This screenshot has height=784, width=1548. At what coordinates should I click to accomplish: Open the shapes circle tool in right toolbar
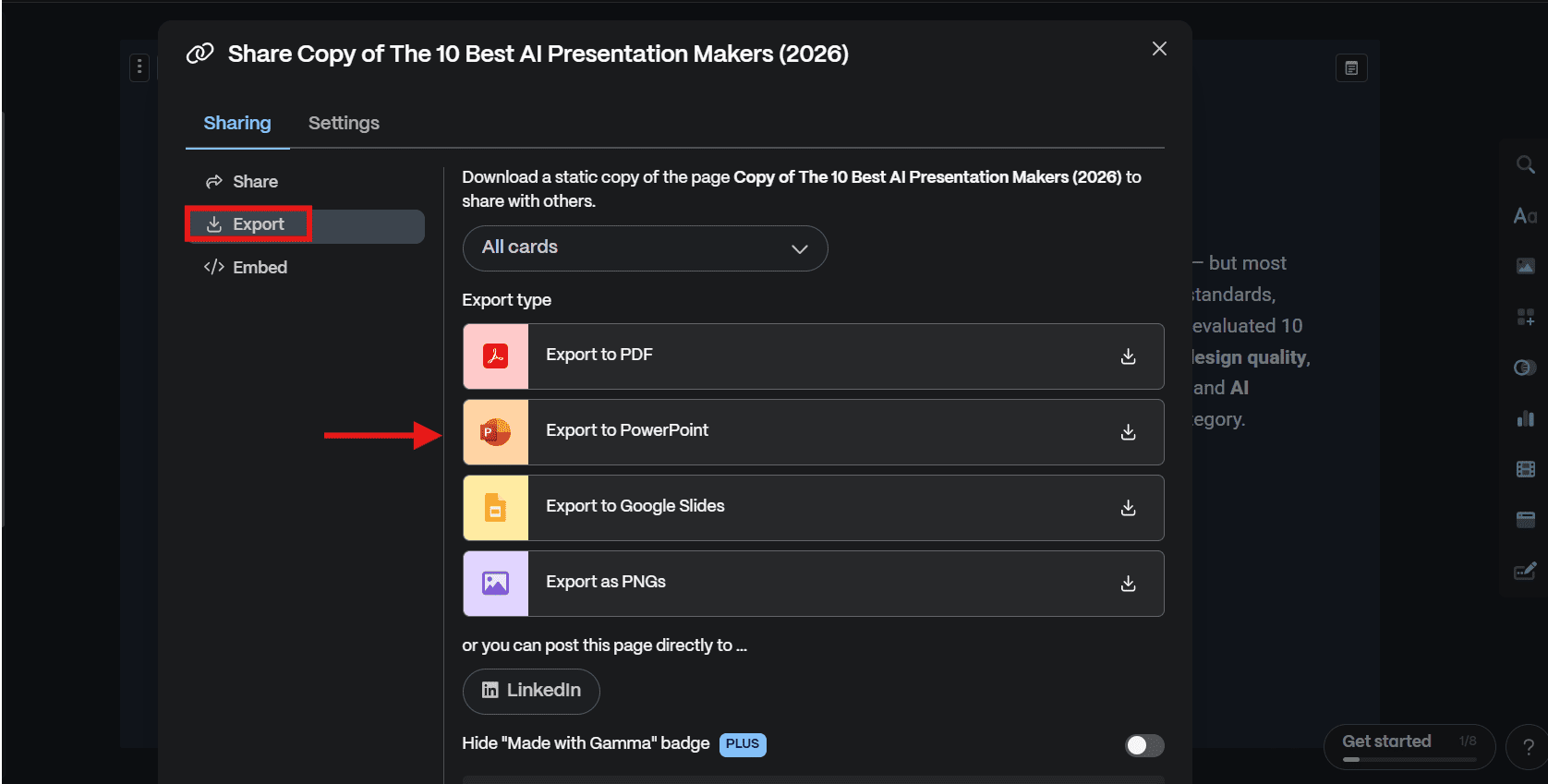(1525, 368)
